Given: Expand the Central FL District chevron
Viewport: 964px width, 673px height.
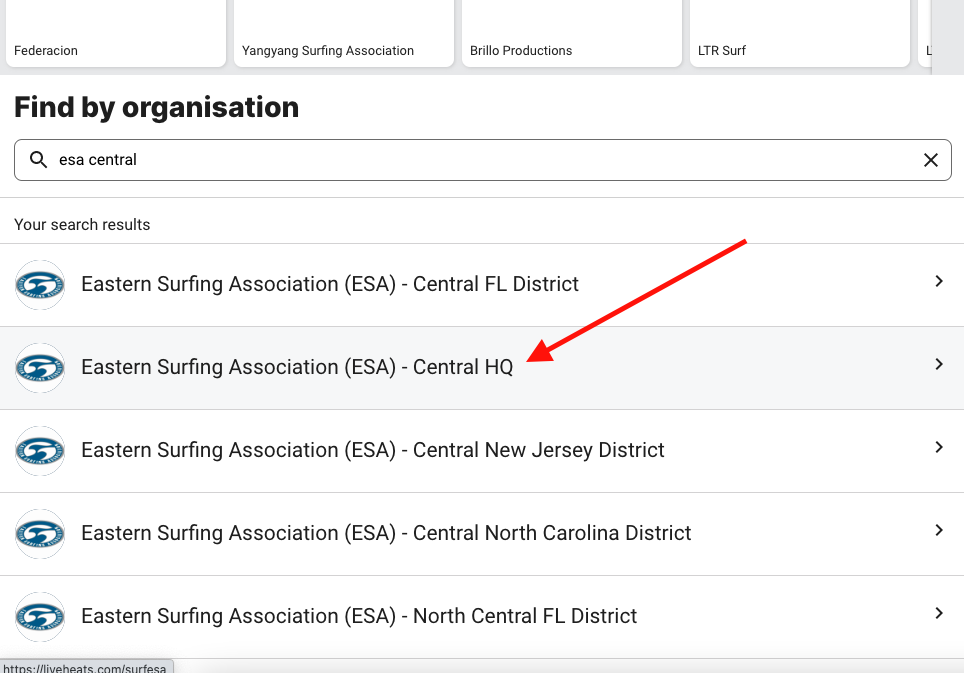Looking at the screenshot, I should [x=939, y=281].
